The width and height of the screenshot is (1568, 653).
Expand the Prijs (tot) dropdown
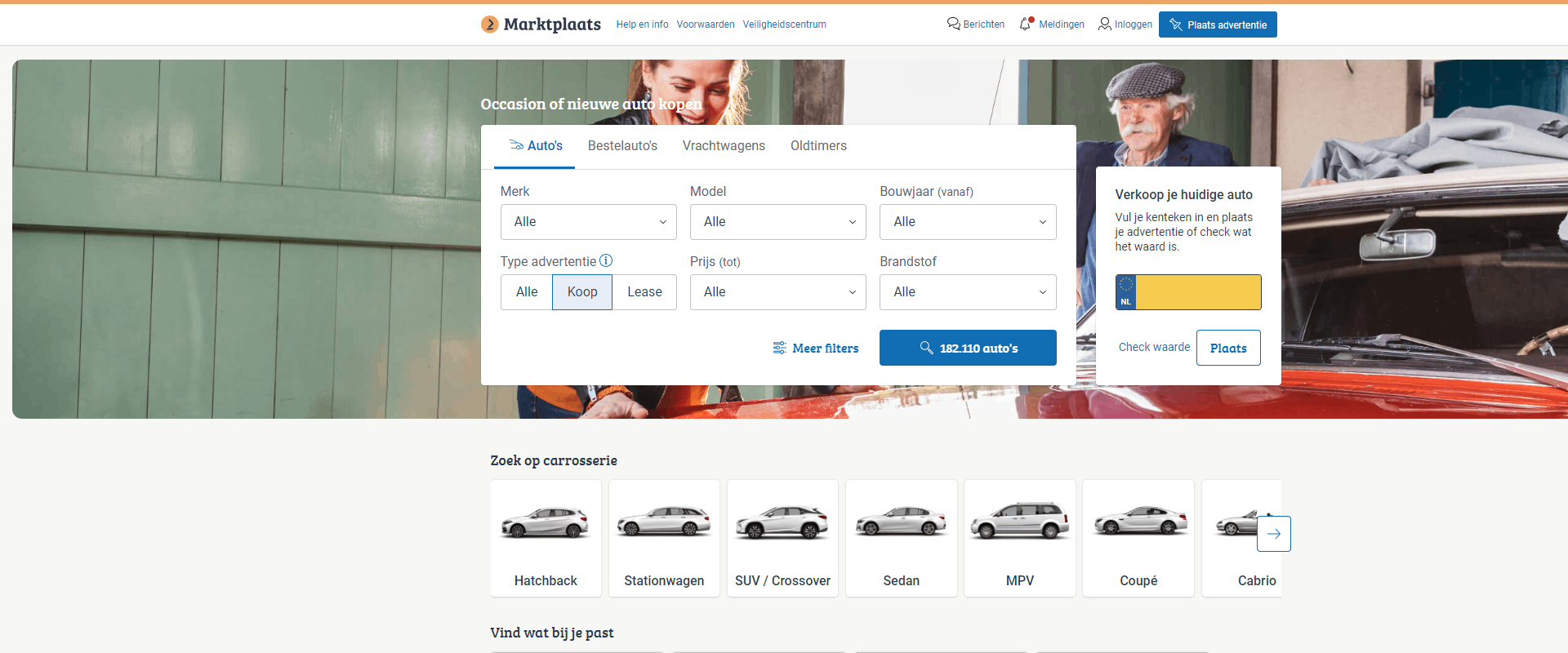[x=778, y=292]
